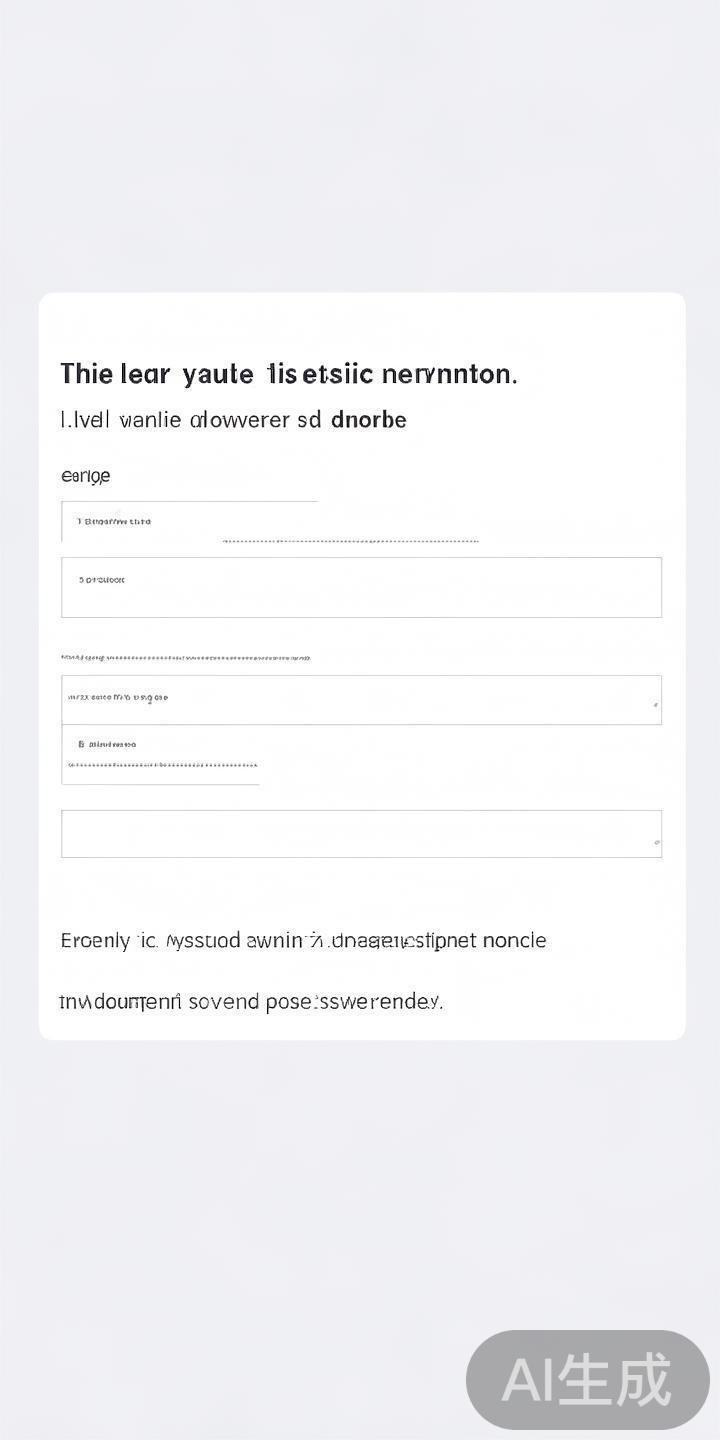Click the AI生成 watermark badge

point(588,1380)
